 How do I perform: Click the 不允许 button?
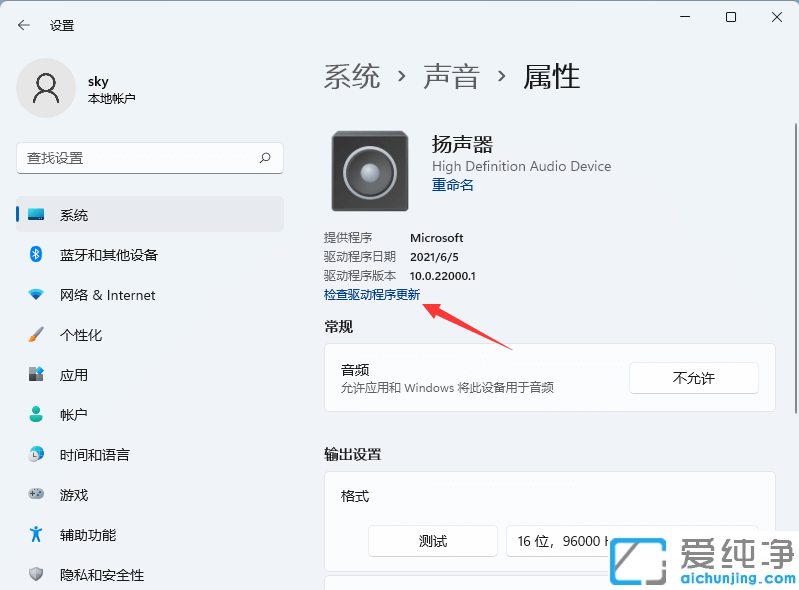tap(694, 378)
